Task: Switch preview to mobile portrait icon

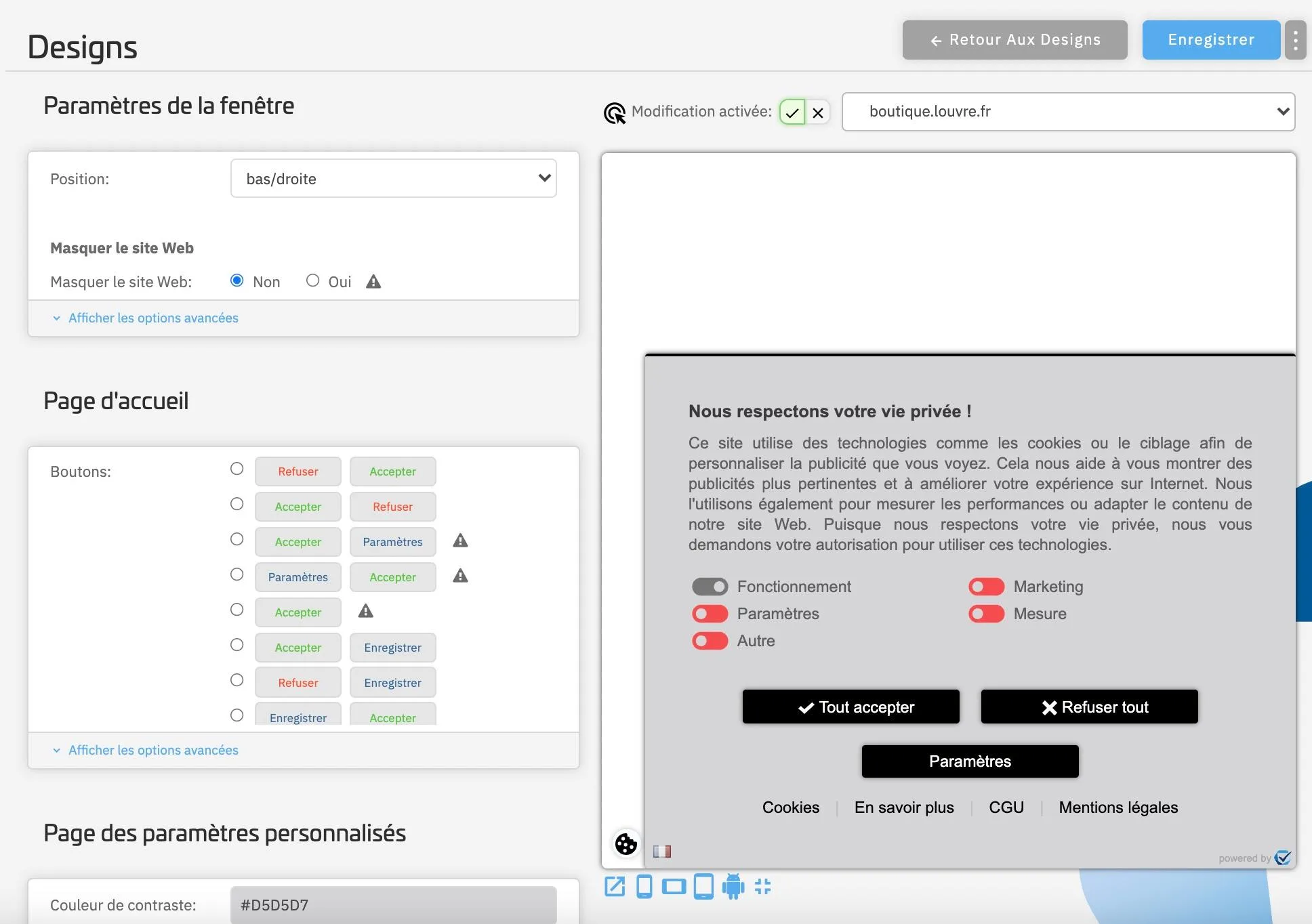Action: 644,887
